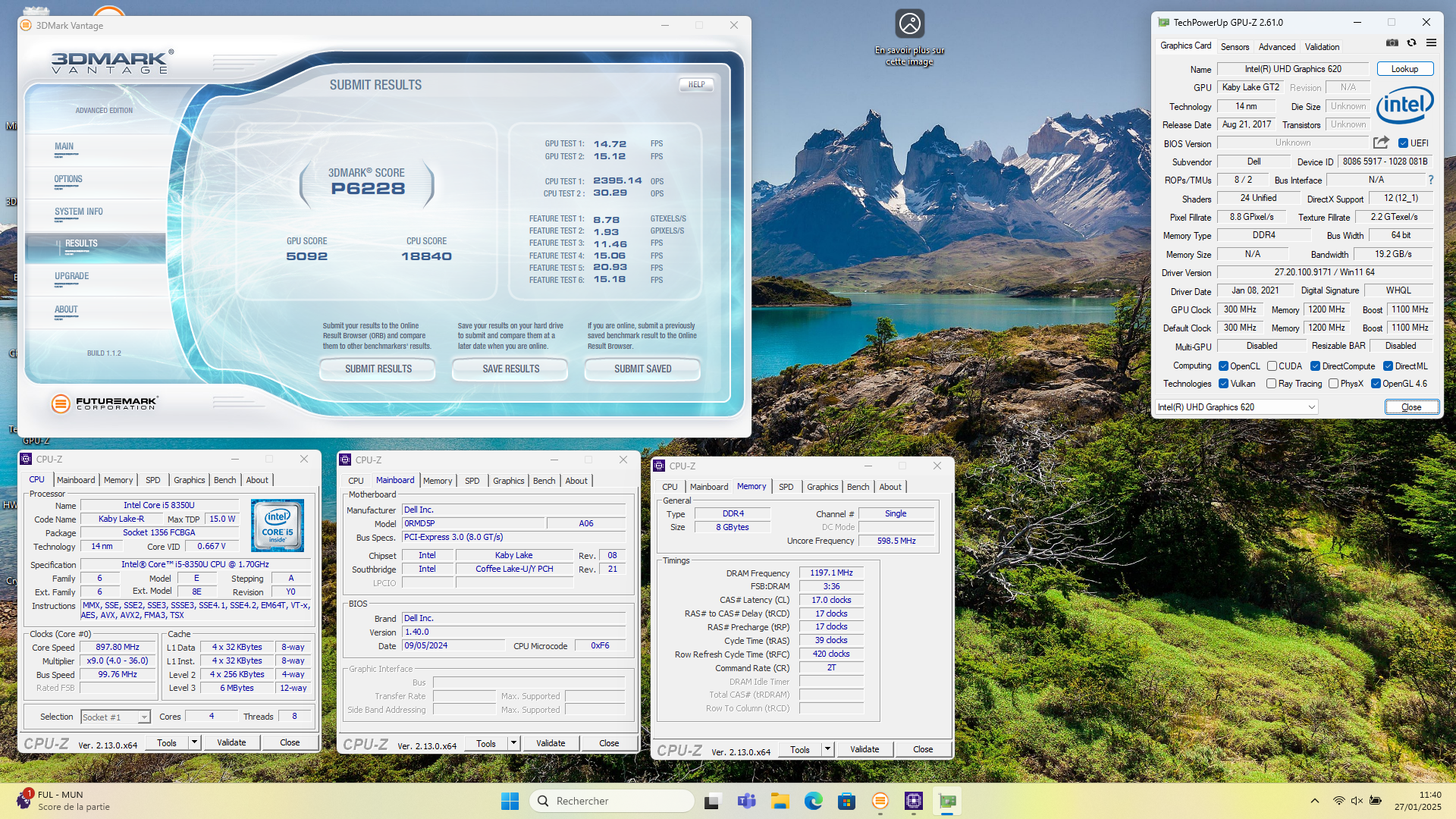Click the Intel logo in GPU-Z
Viewport: 1456px width, 819px height.
(1404, 105)
